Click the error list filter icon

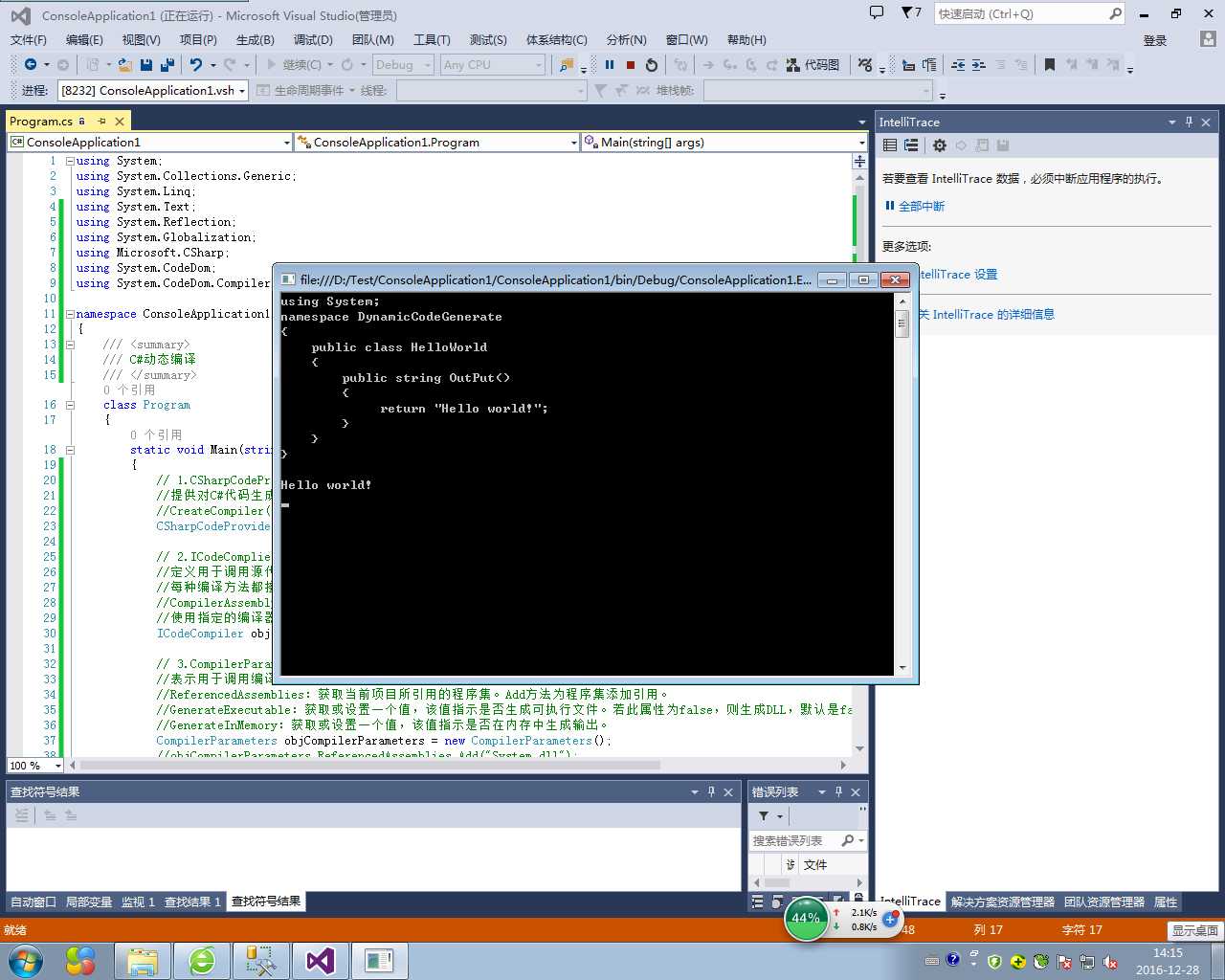(x=764, y=816)
